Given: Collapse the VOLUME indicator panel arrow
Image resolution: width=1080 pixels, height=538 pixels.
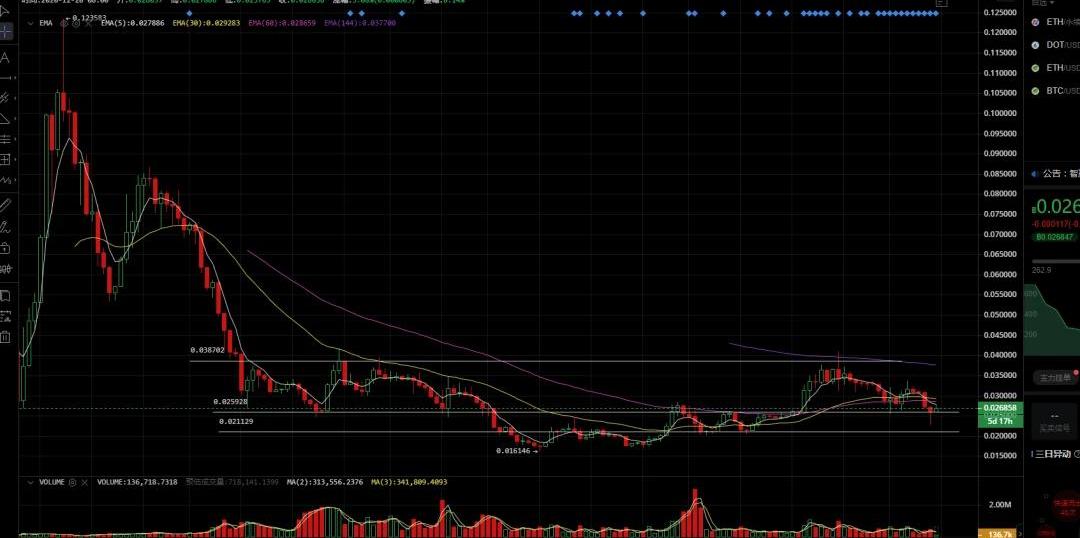Looking at the screenshot, I should click(29, 482).
